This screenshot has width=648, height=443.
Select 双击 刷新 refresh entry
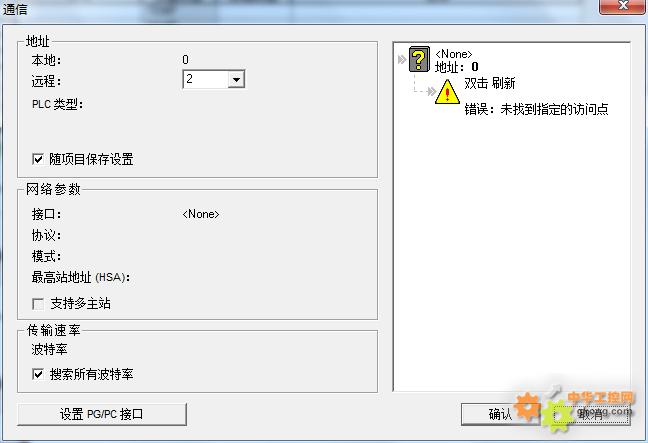tap(490, 83)
